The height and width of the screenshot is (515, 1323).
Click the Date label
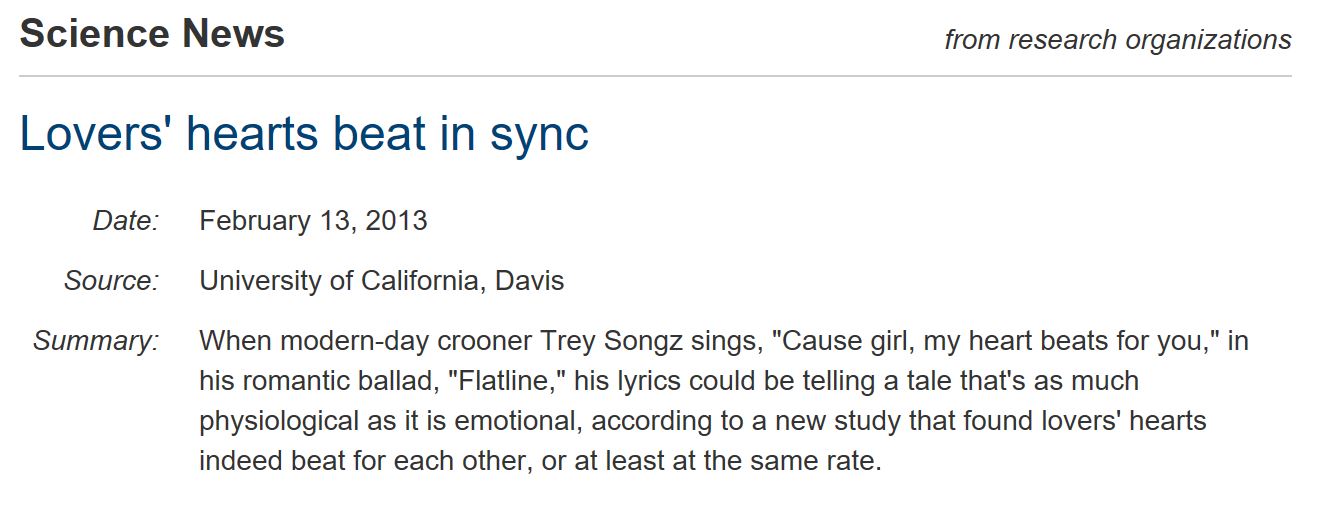126,221
